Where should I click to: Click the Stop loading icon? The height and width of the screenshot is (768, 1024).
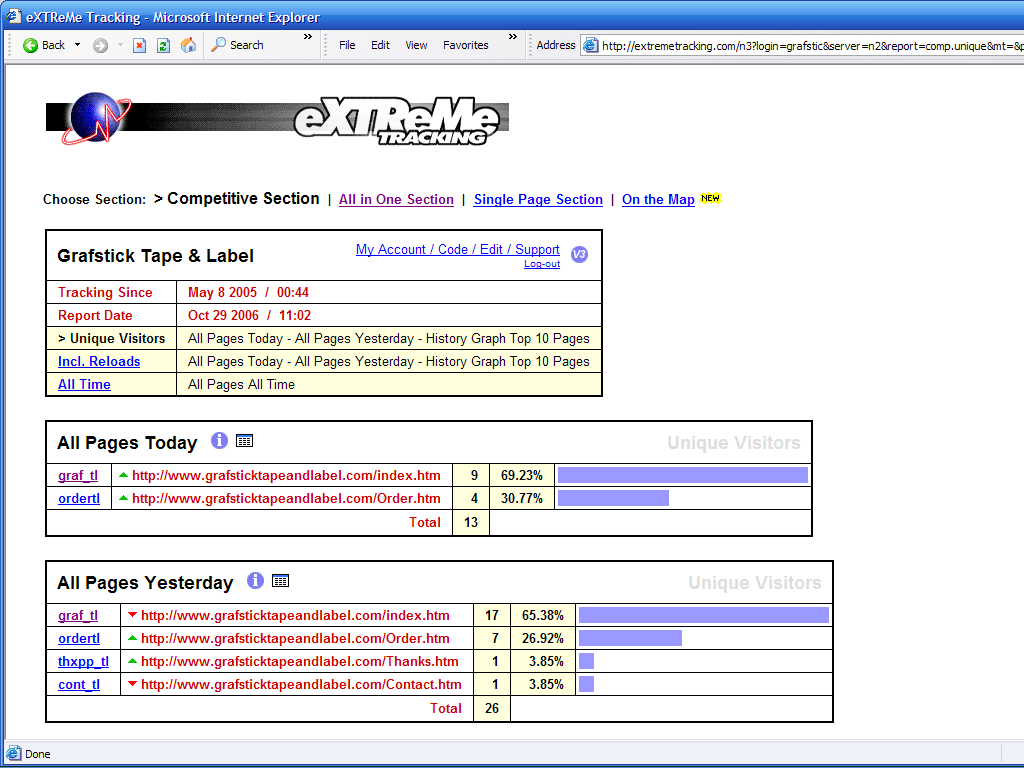pos(139,45)
